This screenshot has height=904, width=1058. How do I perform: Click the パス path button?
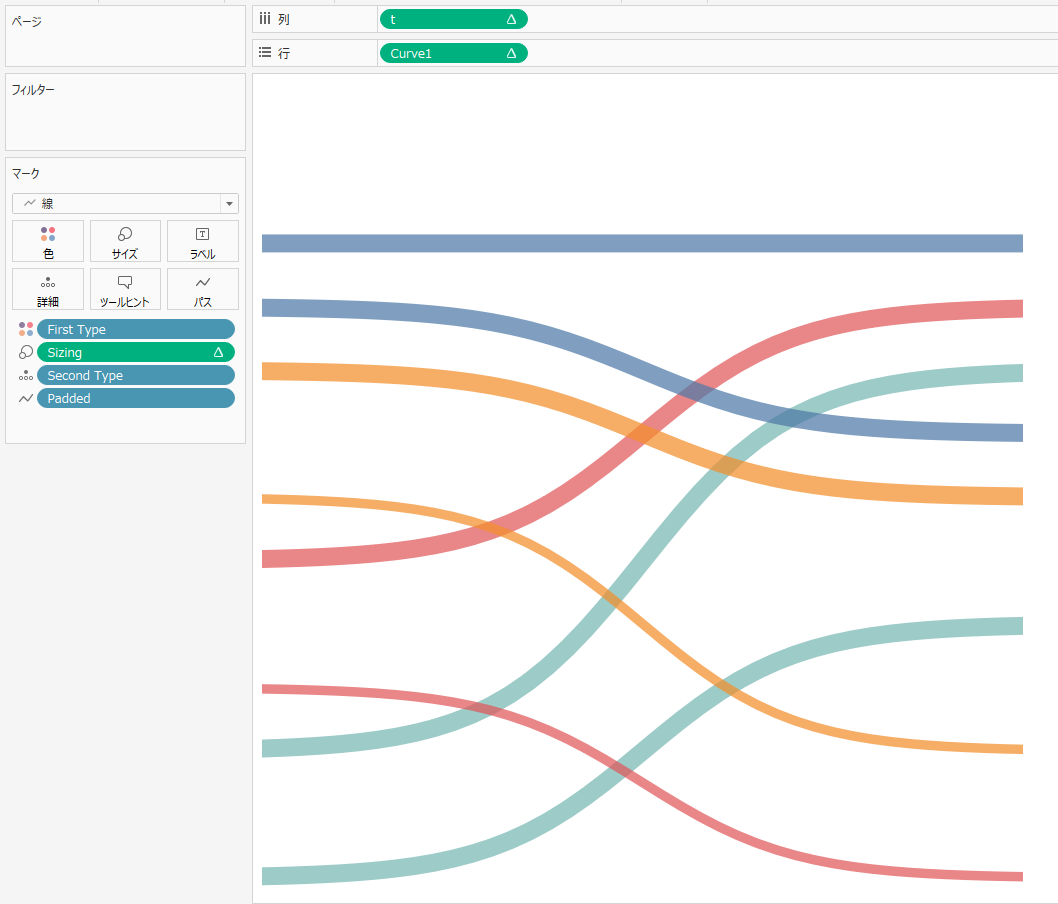[202, 289]
